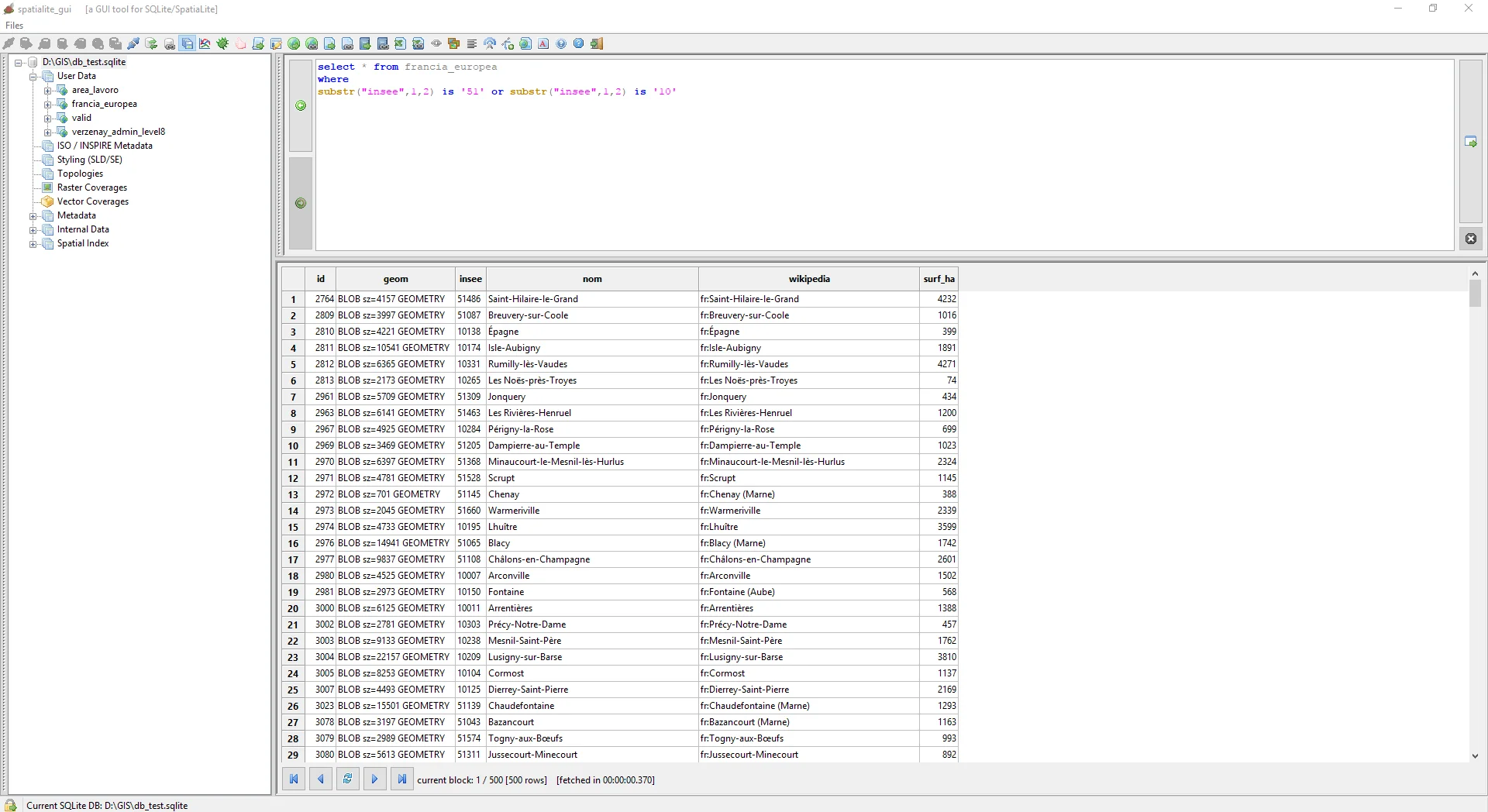Click the green globe with arrow icon
The width and height of the screenshot is (1488, 812).
click(x=294, y=43)
